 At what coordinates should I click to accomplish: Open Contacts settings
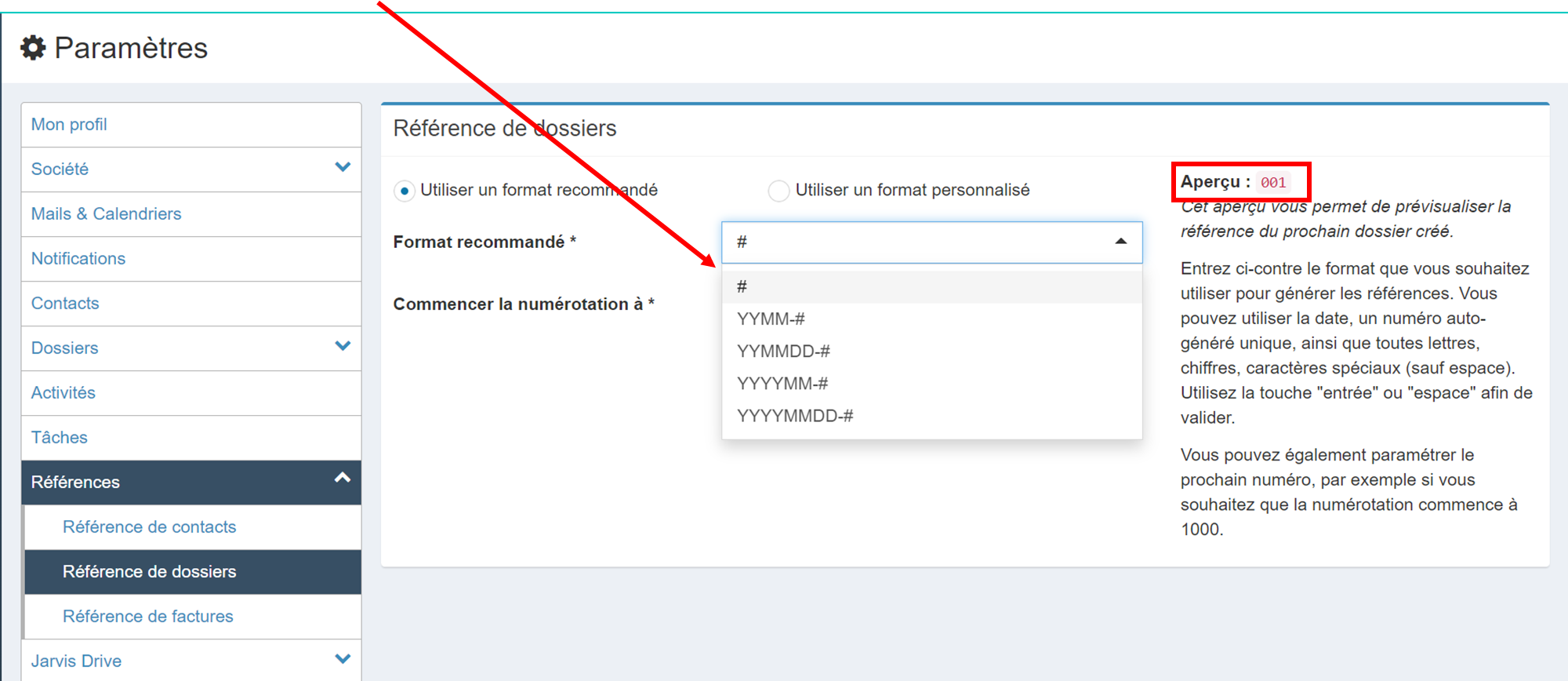pos(65,303)
